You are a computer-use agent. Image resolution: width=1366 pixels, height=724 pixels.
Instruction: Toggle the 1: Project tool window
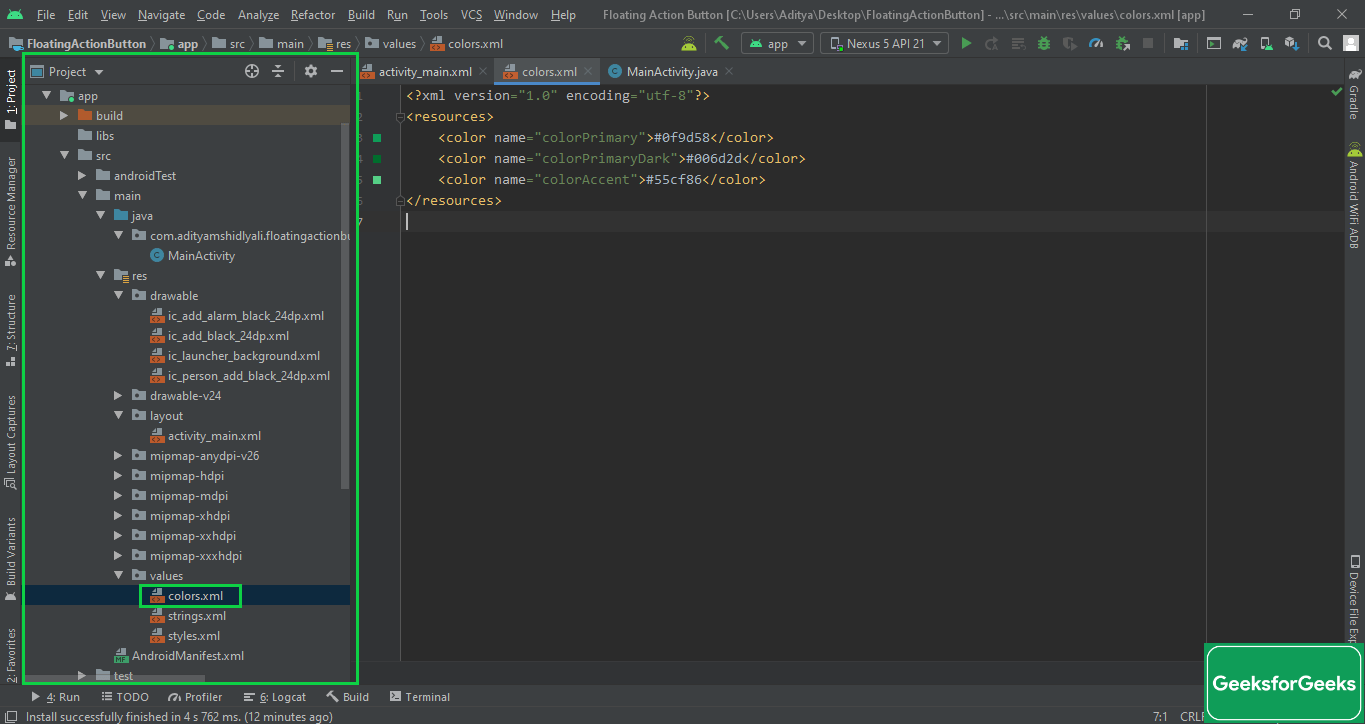pos(11,101)
